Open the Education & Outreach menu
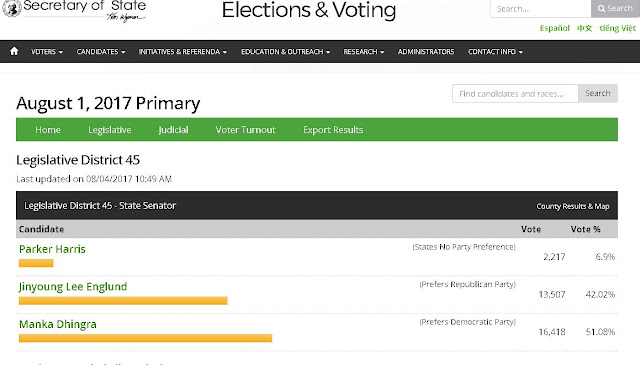The width and height of the screenshot is (640, 365). [x=285, y=52]
